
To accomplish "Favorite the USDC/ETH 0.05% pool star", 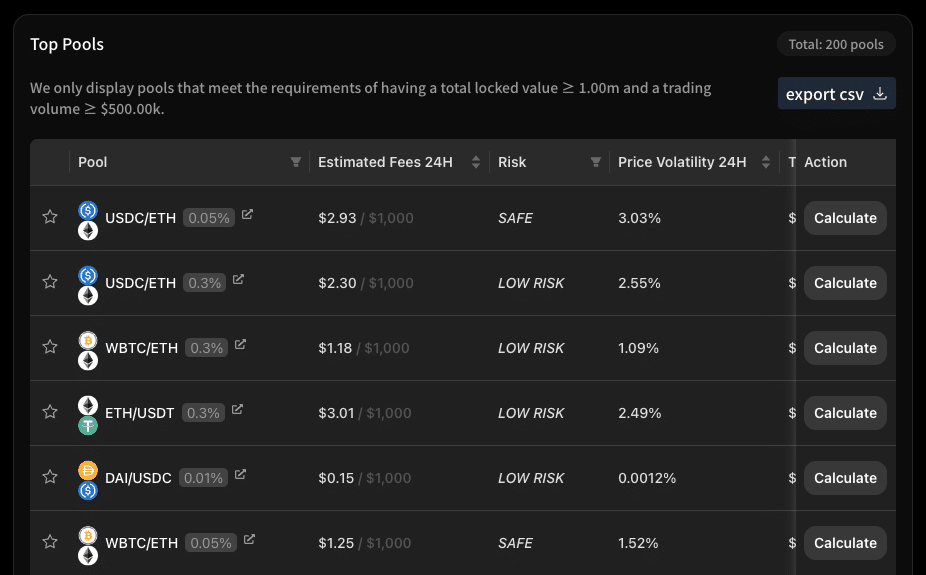I will (50, 217).
